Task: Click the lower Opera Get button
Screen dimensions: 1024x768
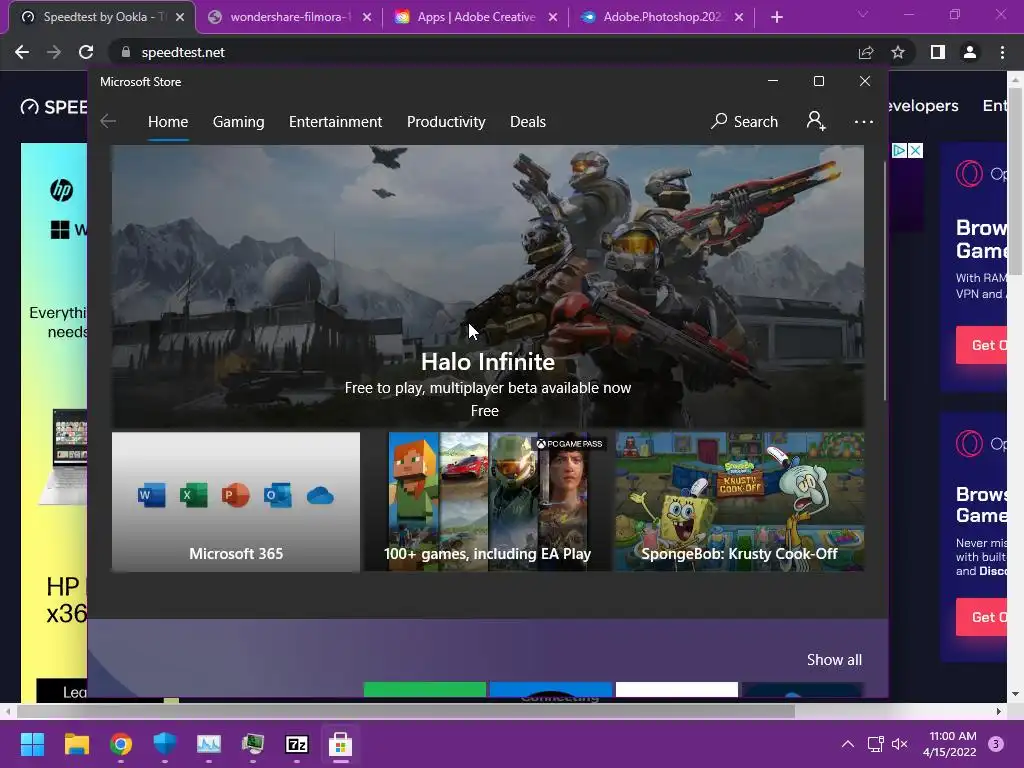Action: (x=982, y=616)
